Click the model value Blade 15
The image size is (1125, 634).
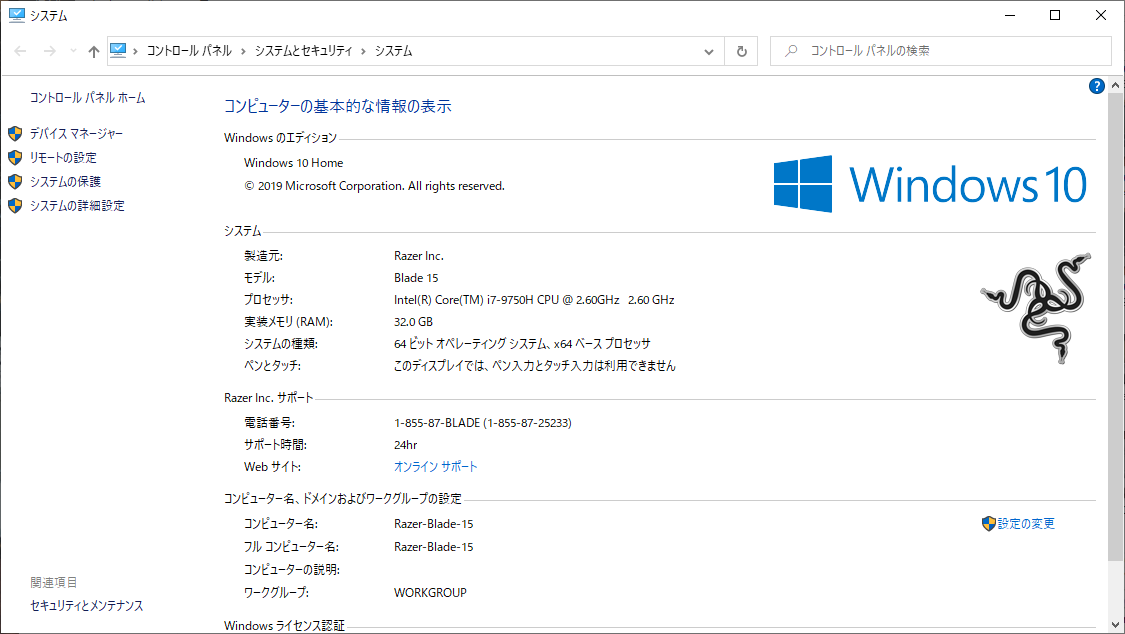click(x=416, y=278)
